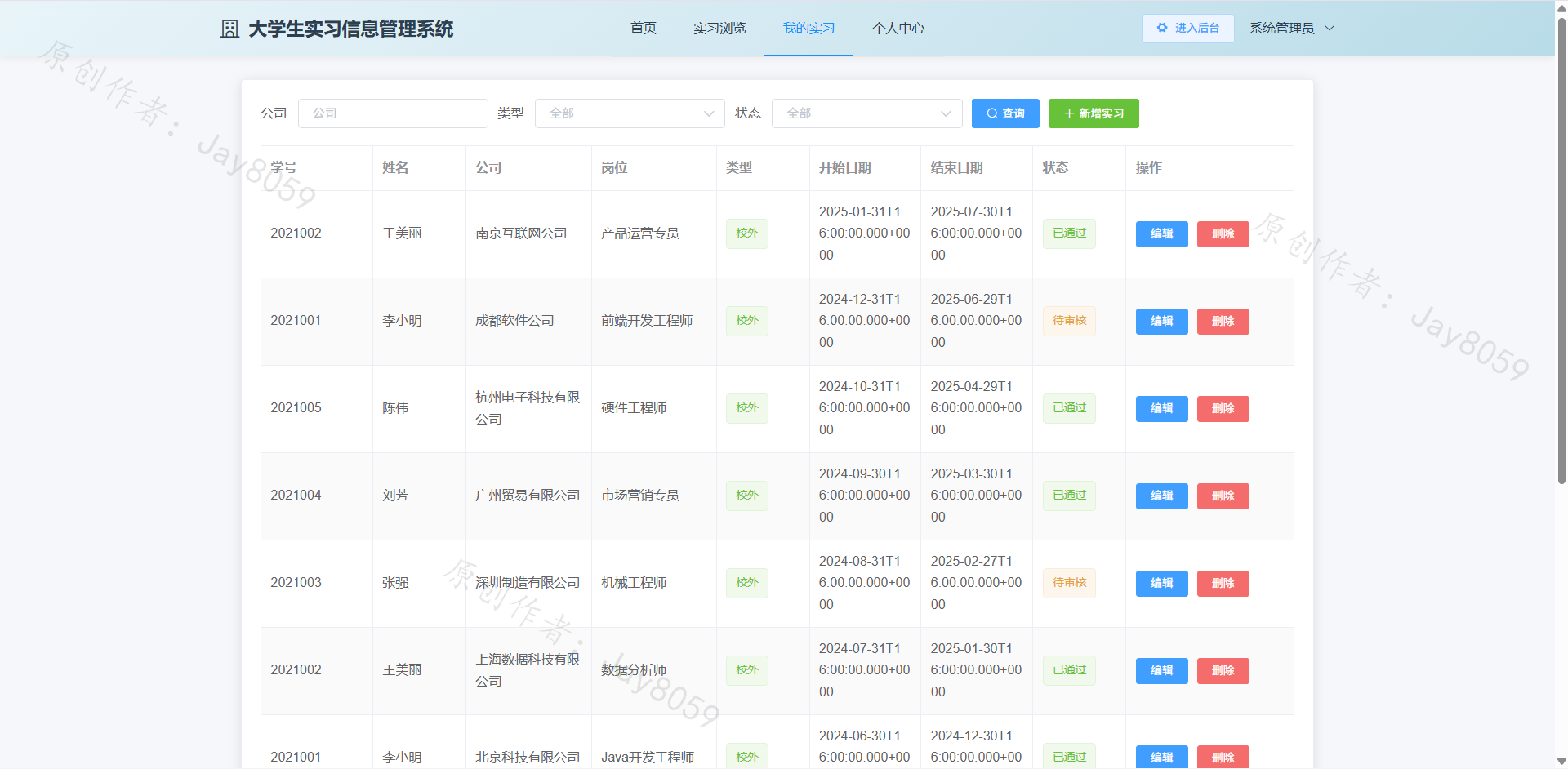Image resolution: width=1568 pixels, height=769 pixels.
Task: Delete the 杭州电子科技有限公司 row
Action: (1223, 409)
